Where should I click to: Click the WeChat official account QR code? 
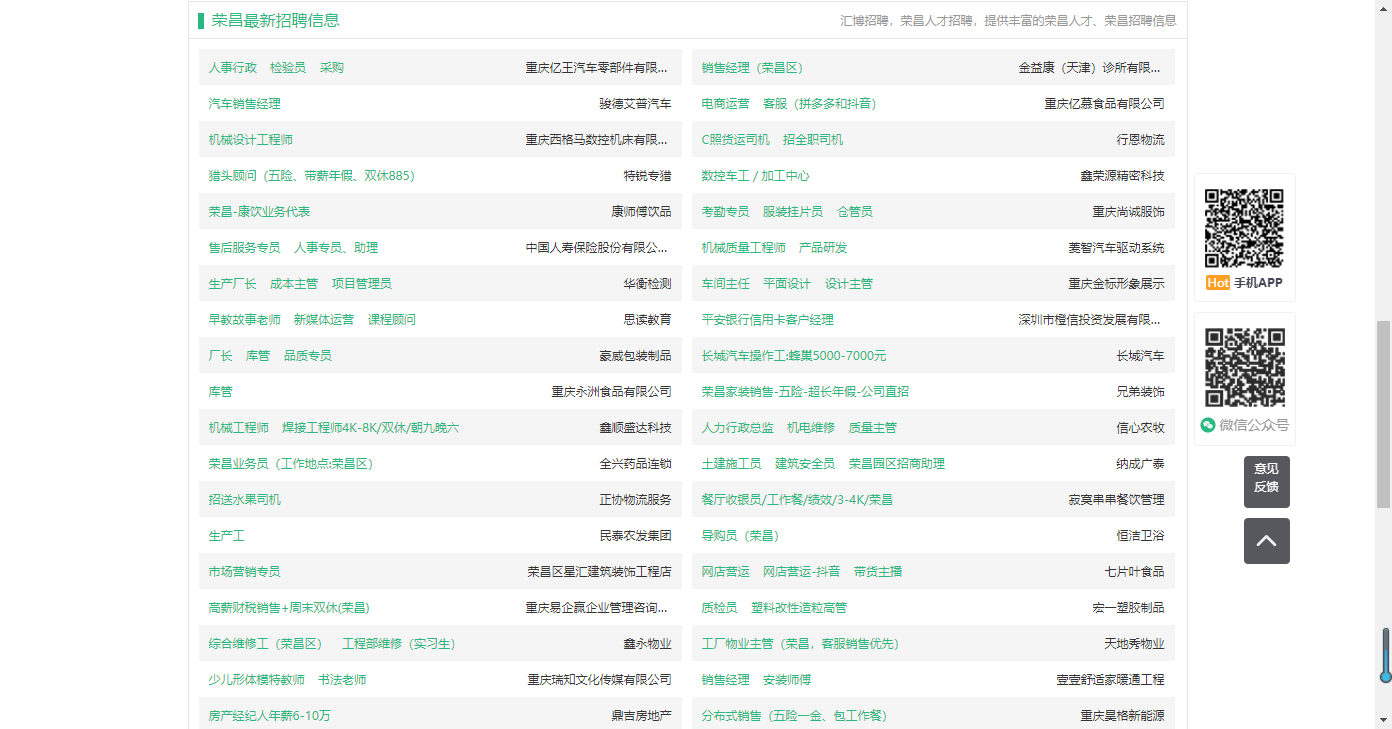coord(1244,367)
